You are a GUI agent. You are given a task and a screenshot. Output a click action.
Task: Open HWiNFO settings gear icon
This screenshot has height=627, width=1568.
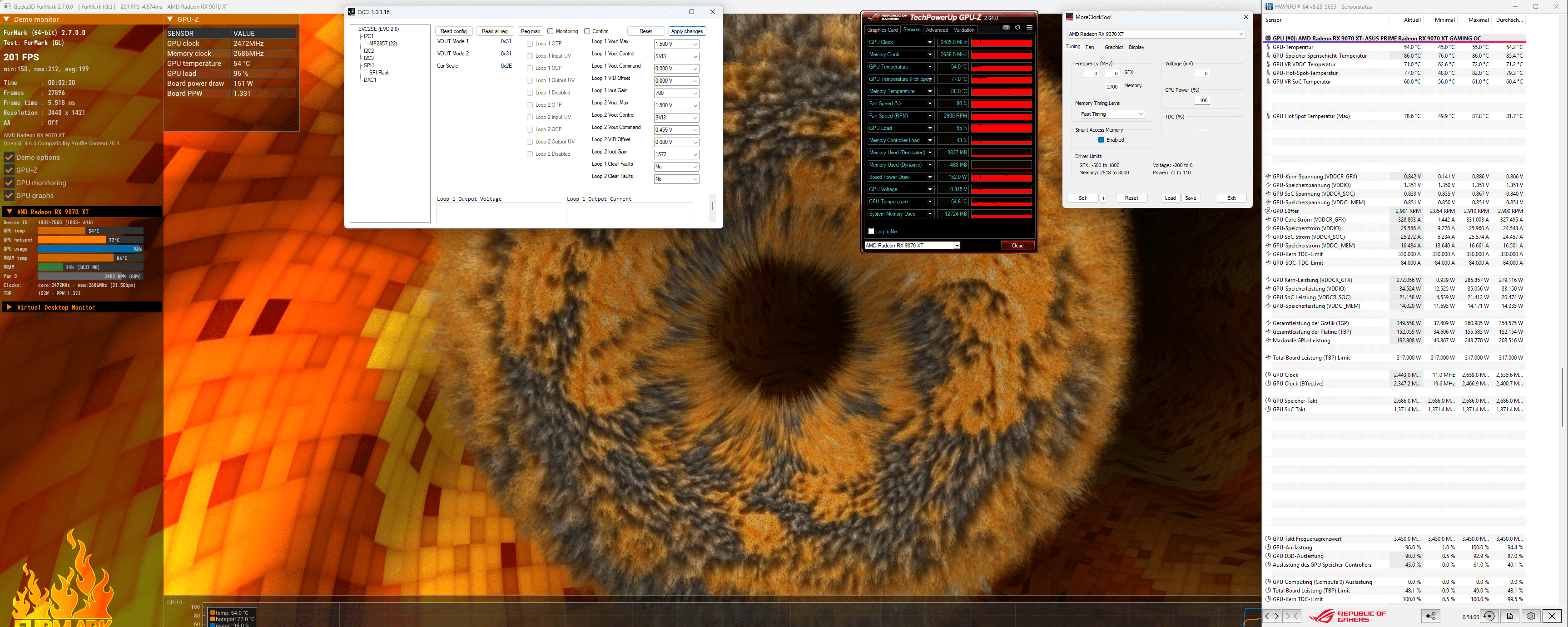coord(1531,616)
